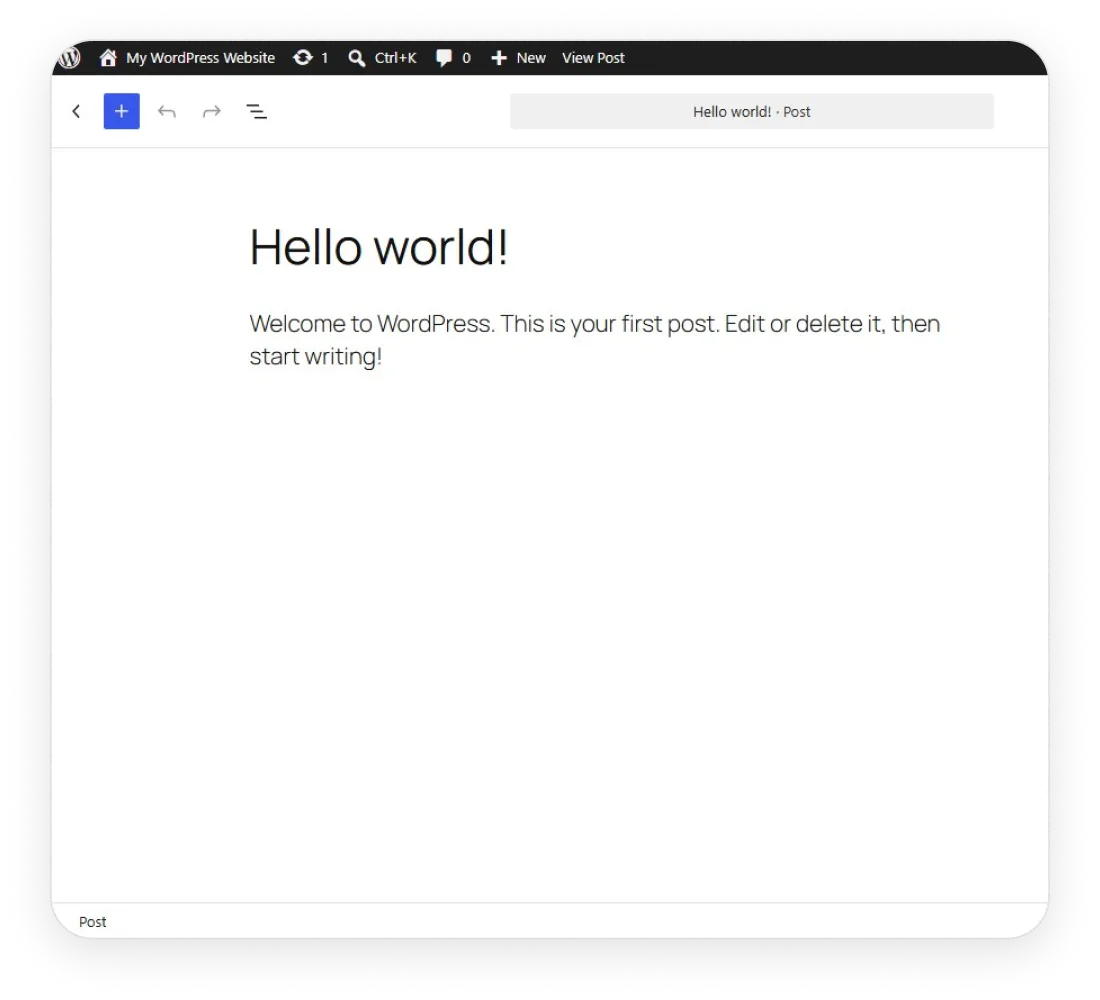The image size is (1100, 1000).
Task: Click the Undo arrow
Action: pos(166,112)
